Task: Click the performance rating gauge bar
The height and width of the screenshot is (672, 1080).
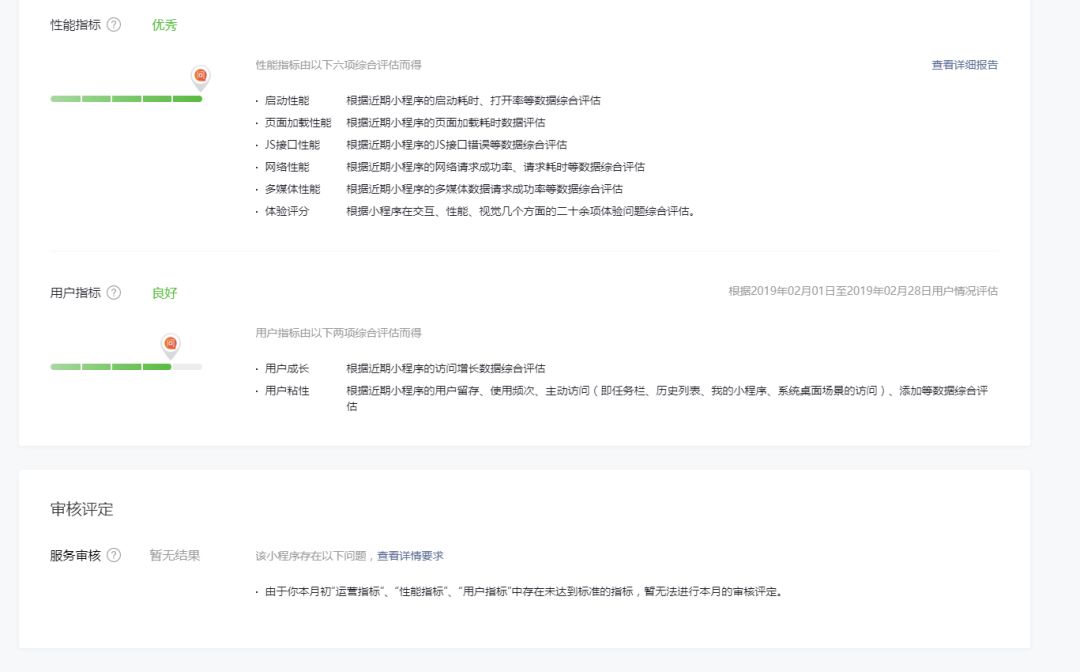Action: pos(125,99)
